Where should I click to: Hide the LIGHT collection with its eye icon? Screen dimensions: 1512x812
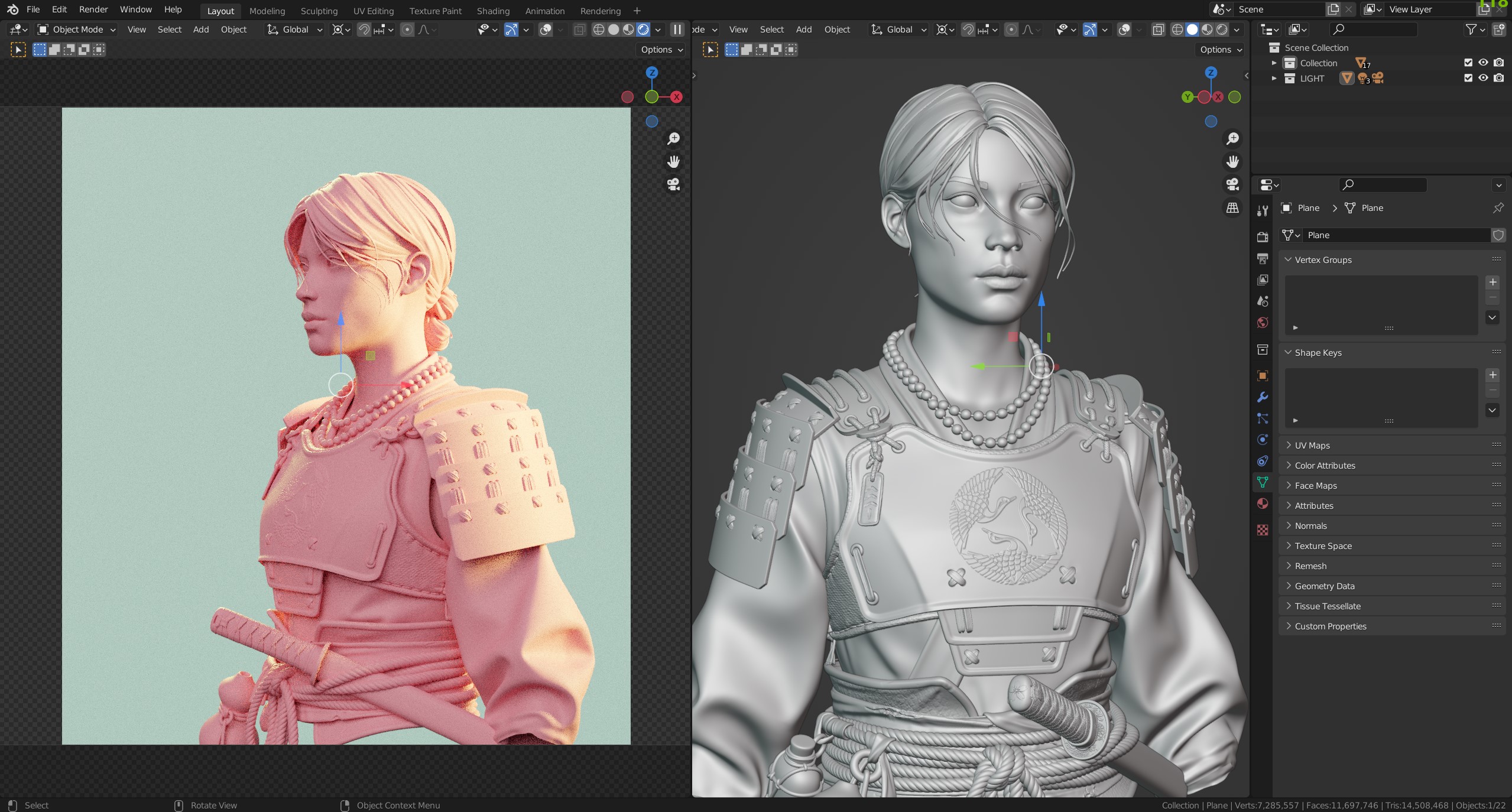(x=1483, y=78)
